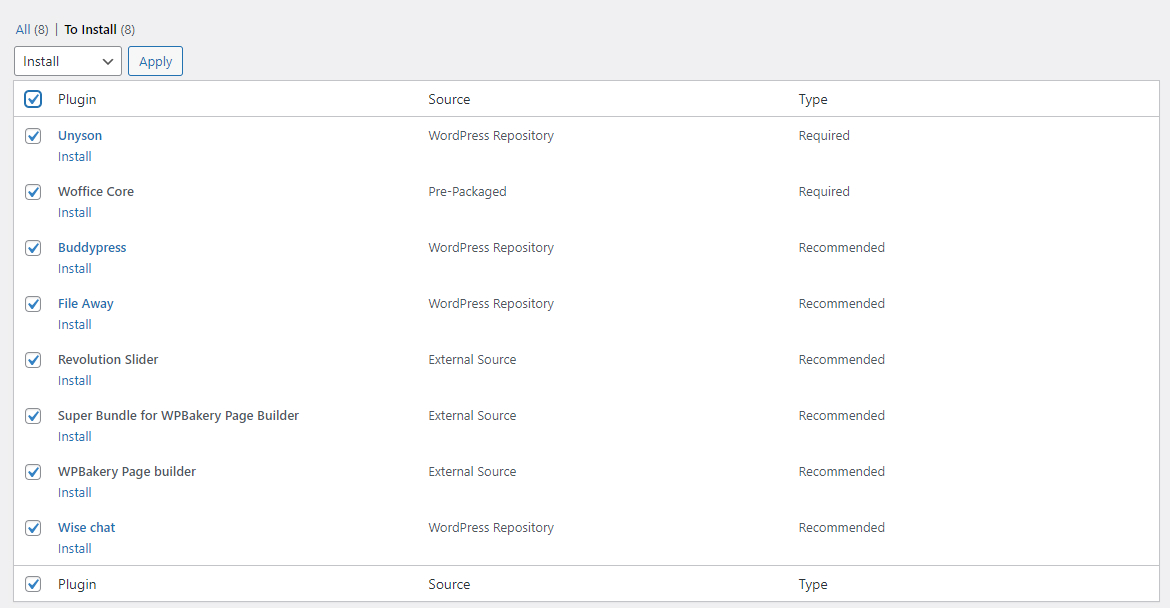Click Install under WPBakery Page builder
Screen dimensions: 1170x608
[x=75, y=492]
